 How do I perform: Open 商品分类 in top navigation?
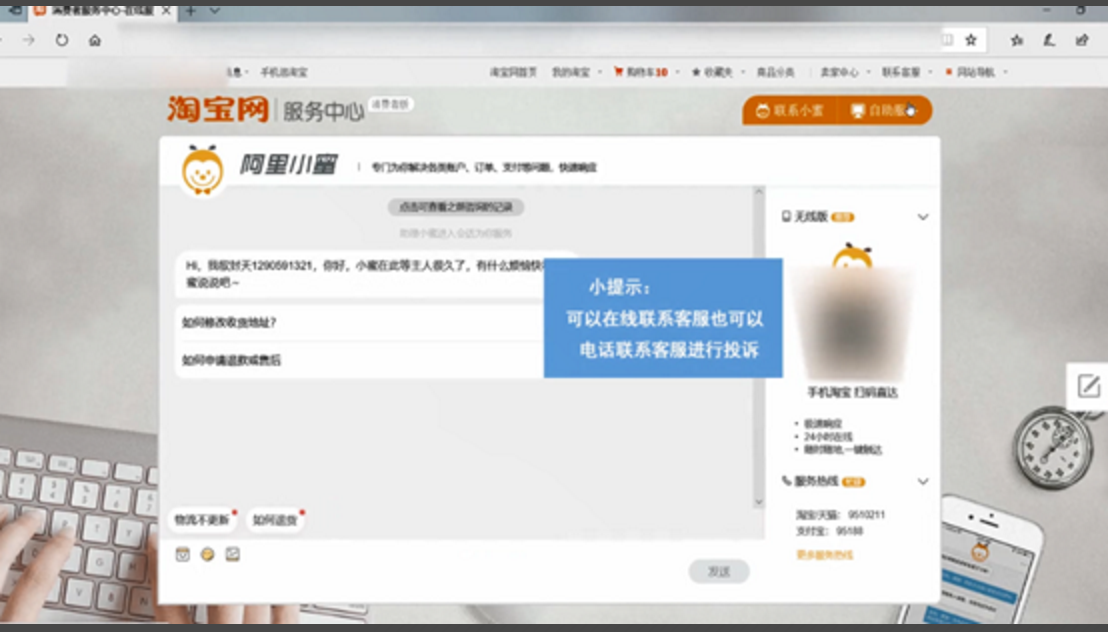775,72
